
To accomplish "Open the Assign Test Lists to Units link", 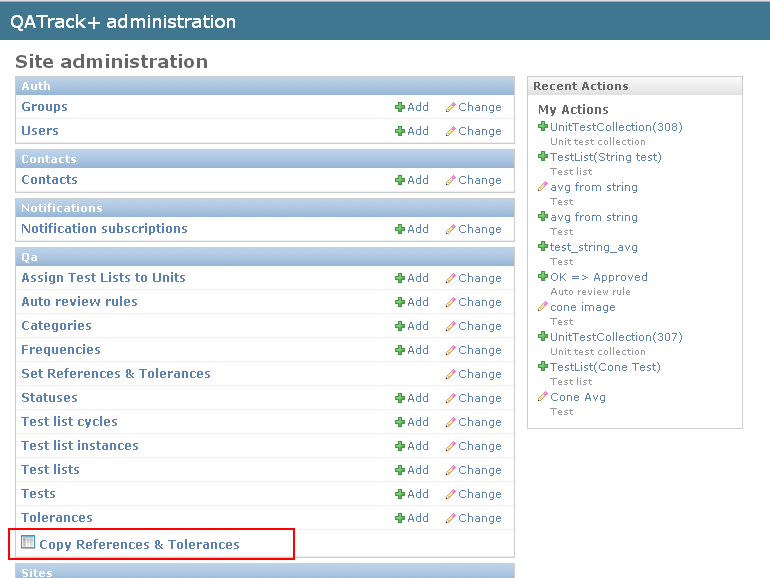I will pos(103,278).
